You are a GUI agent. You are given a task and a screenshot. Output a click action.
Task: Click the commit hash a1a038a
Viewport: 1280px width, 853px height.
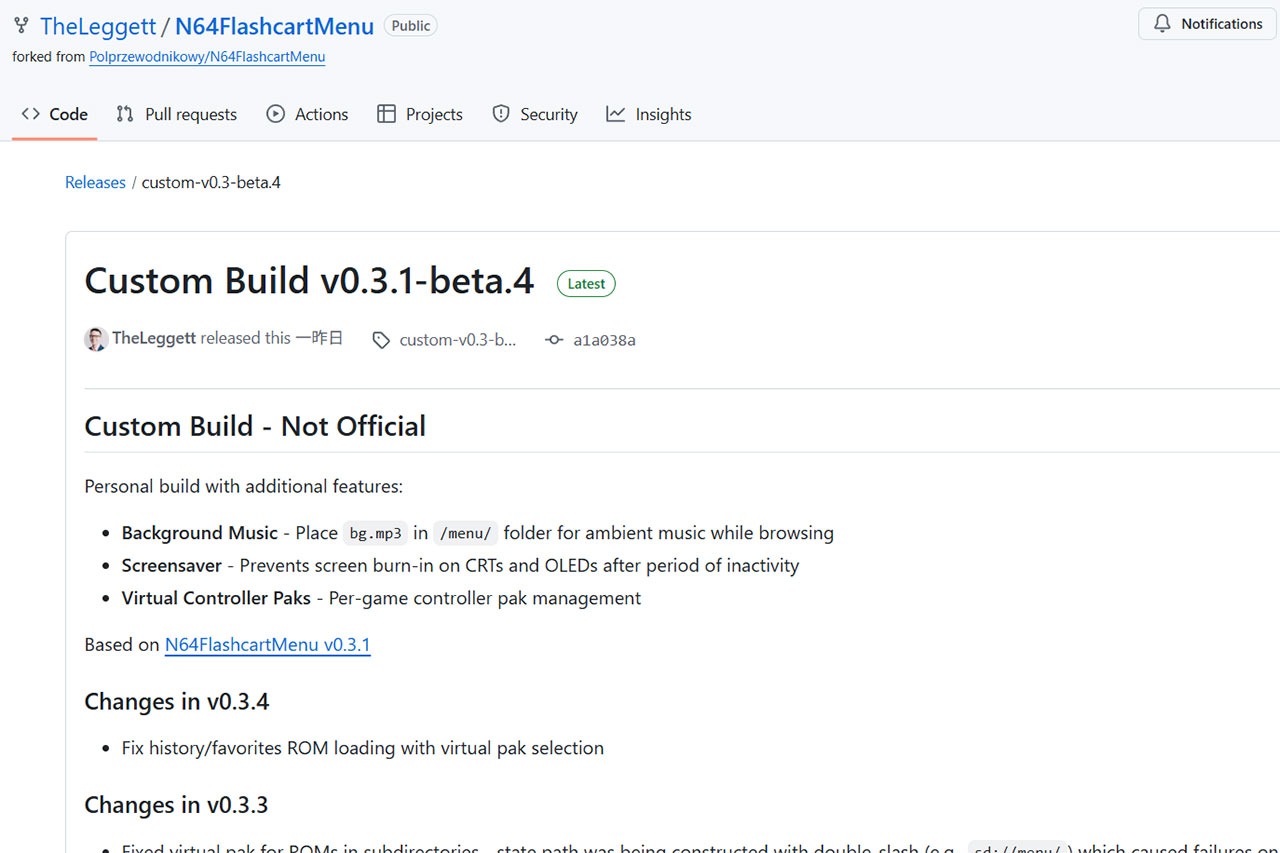[606, 340]
